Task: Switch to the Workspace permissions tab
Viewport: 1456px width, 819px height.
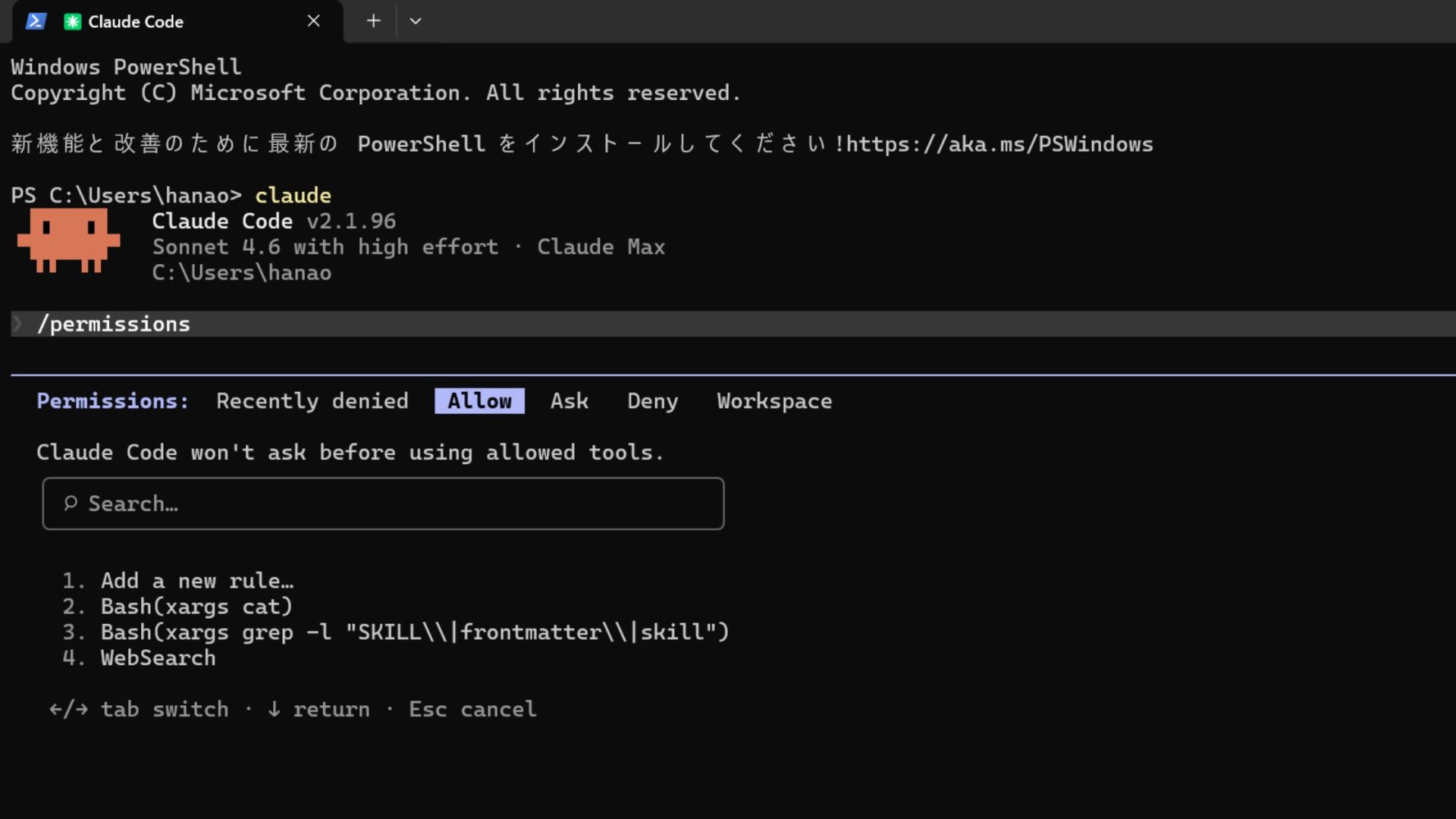Action: click(774, 400)
